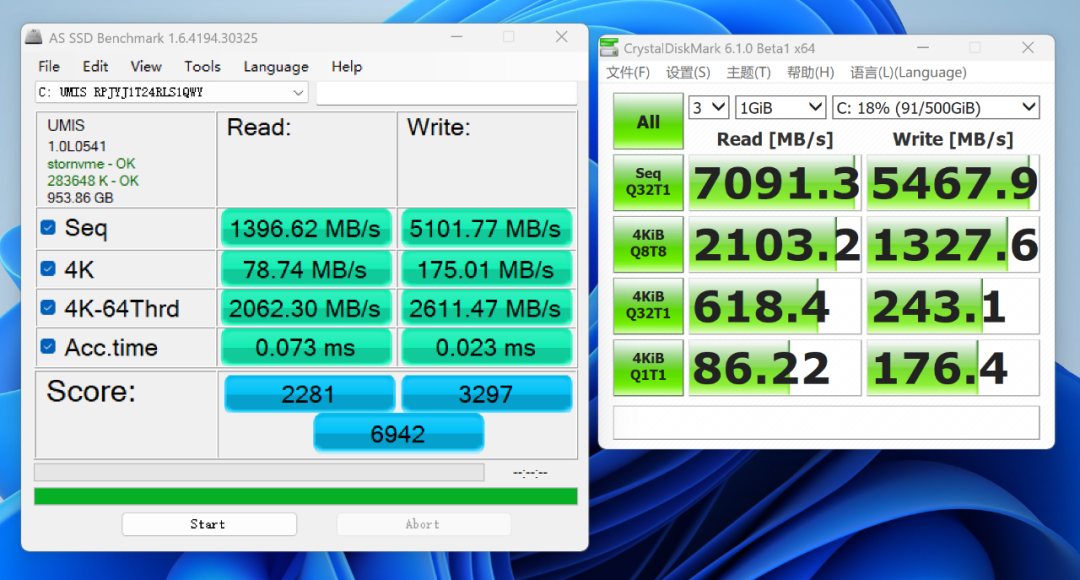The height and width of the screenshot is (580, 1080).
Task: Click the 0.023 ms access time
Action: pos(486,348)
